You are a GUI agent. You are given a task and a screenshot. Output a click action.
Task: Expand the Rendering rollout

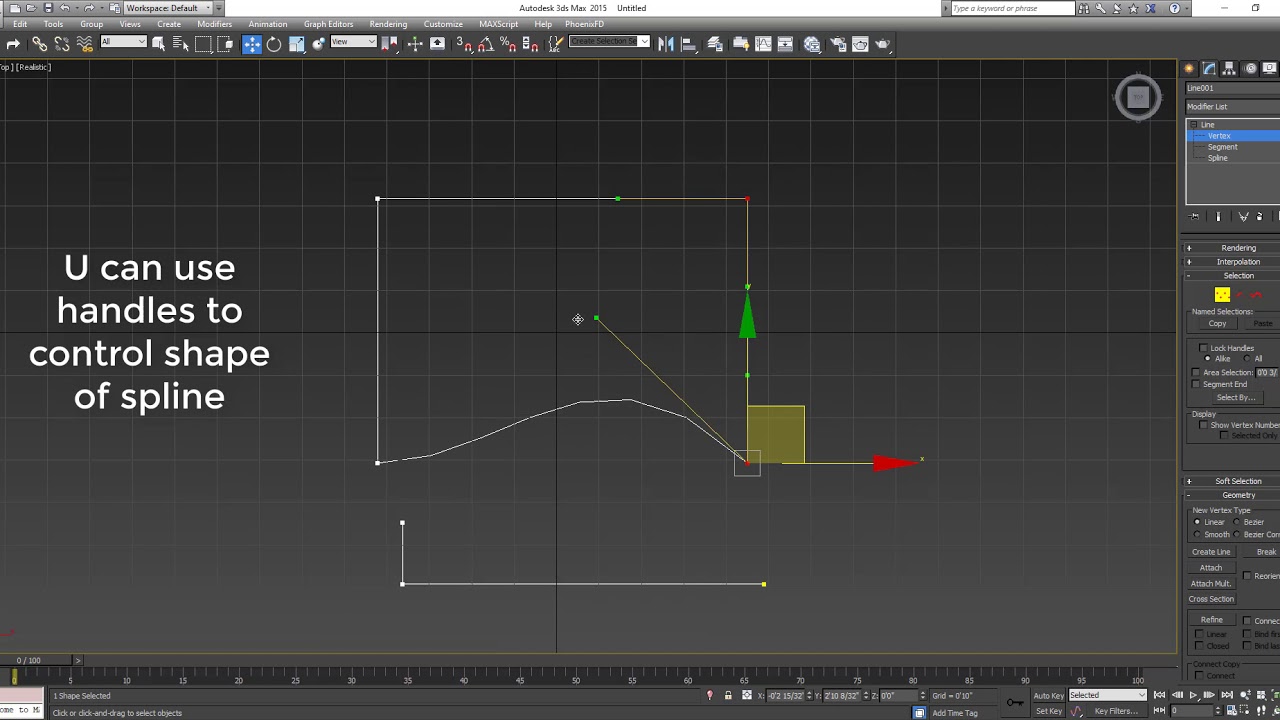click(1232, 248)
